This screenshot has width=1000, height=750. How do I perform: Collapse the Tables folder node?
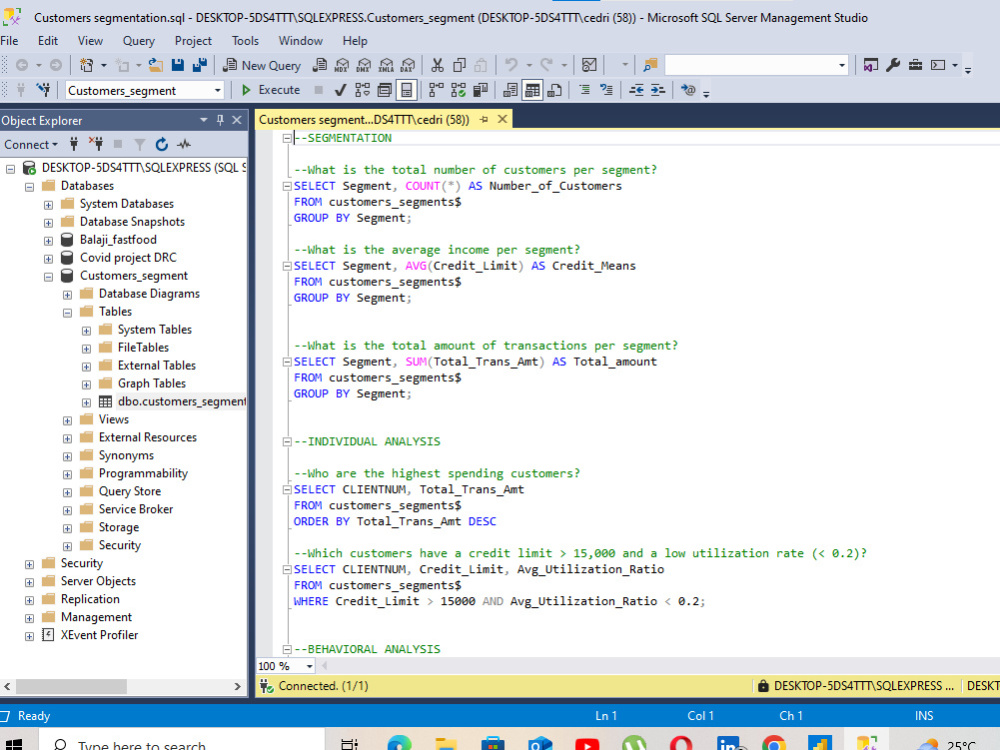(68, 312)
